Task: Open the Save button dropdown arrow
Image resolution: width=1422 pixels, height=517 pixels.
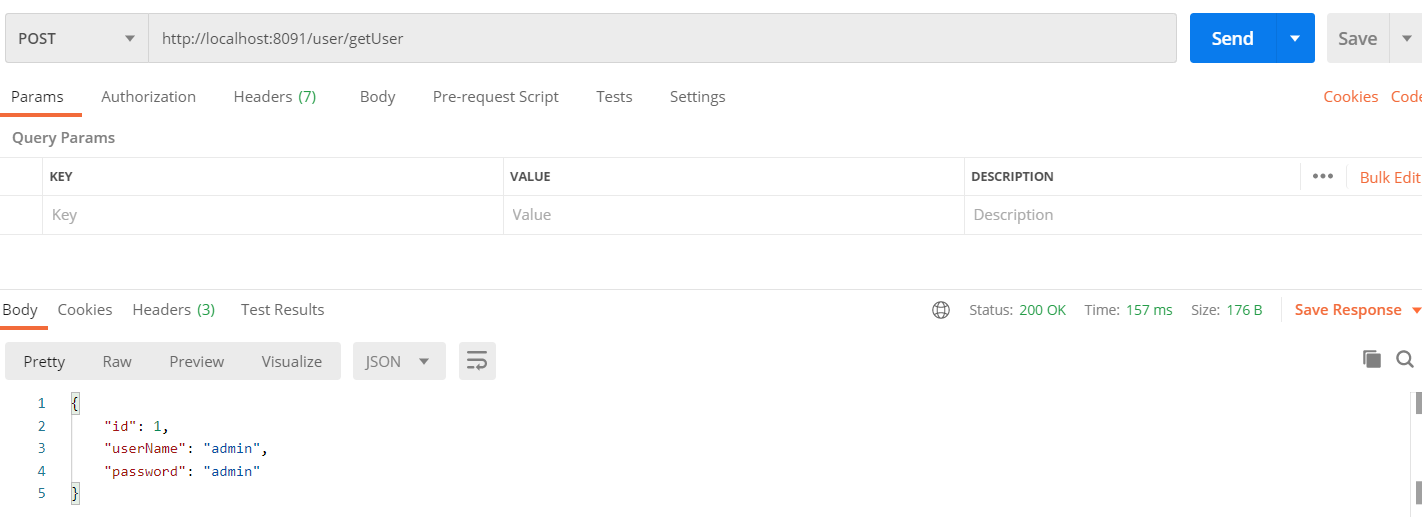Action: tap(1407, 38)
